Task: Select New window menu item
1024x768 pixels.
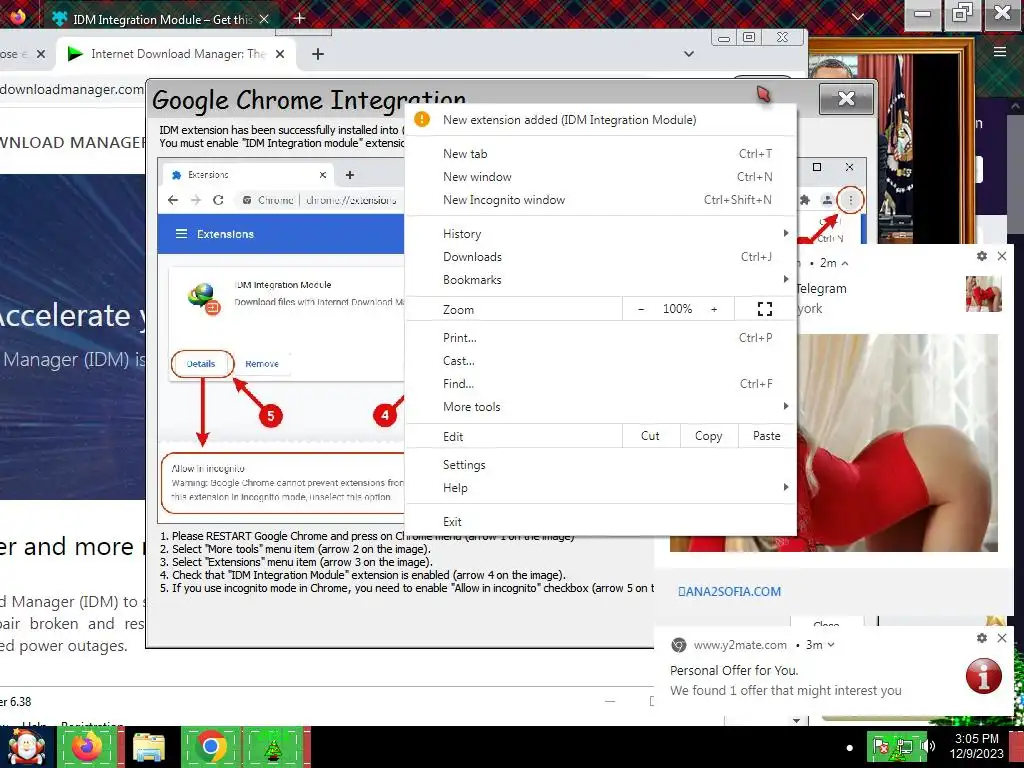Action: (x=600, y=176)
